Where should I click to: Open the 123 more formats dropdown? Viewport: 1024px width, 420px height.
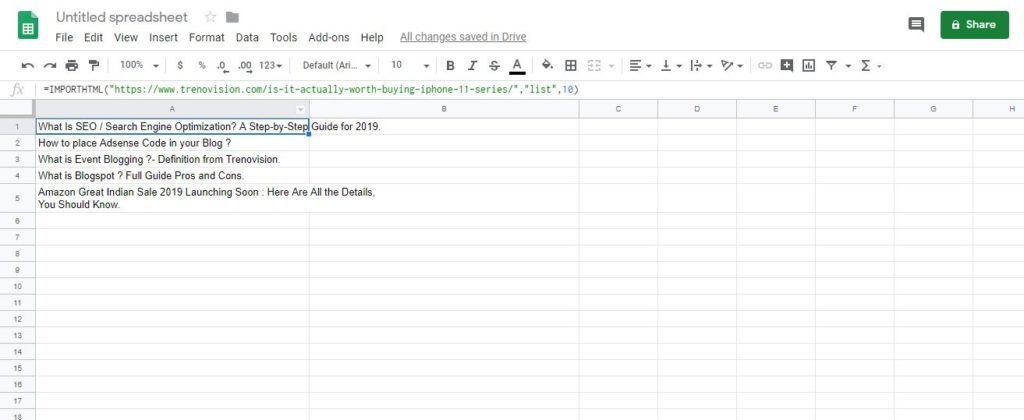click(270, 65)
